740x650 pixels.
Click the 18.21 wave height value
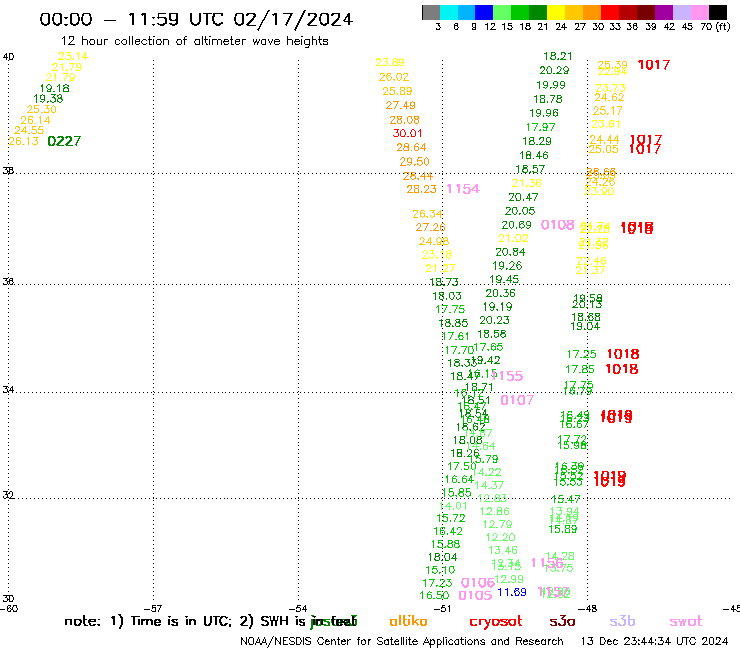[x=557, y=56]
